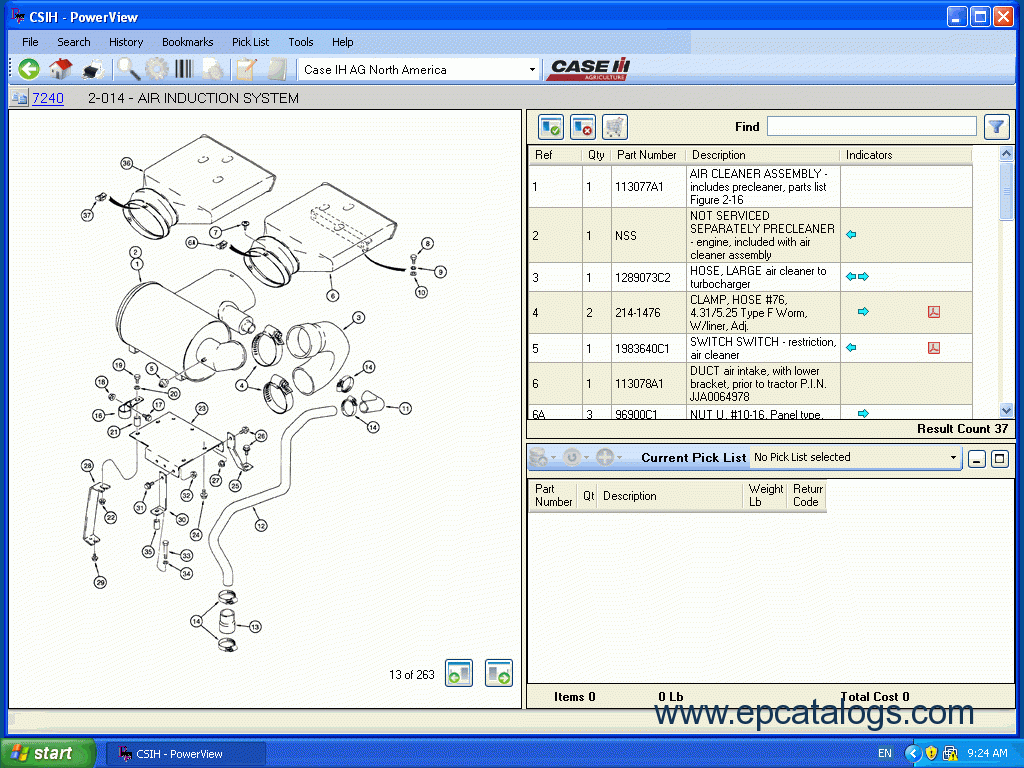Open the Search menu
Viewport: 1024px width, 768px height.
coord(74,42)
